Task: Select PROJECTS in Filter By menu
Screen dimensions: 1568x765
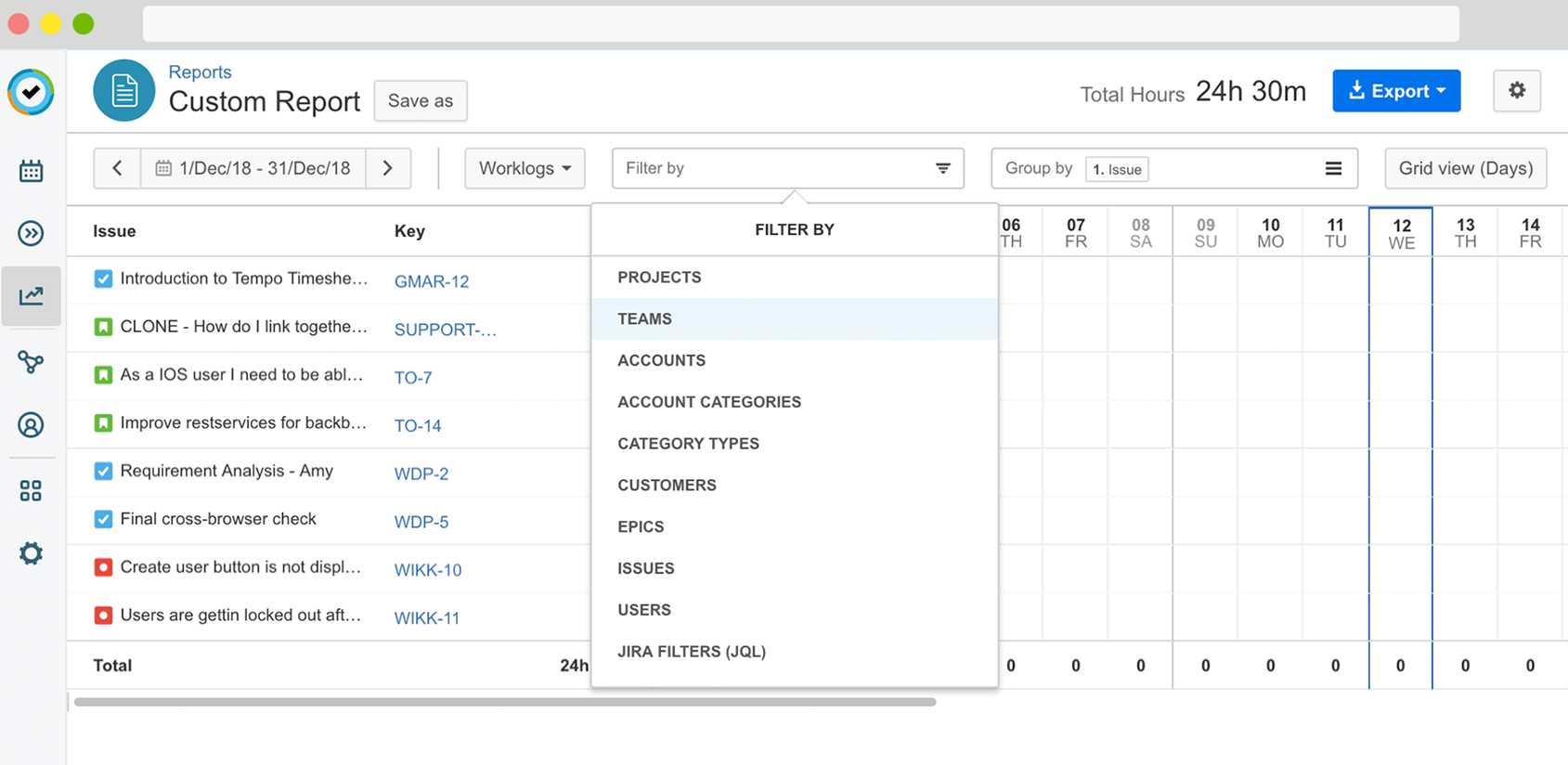Action: (795, 278)
